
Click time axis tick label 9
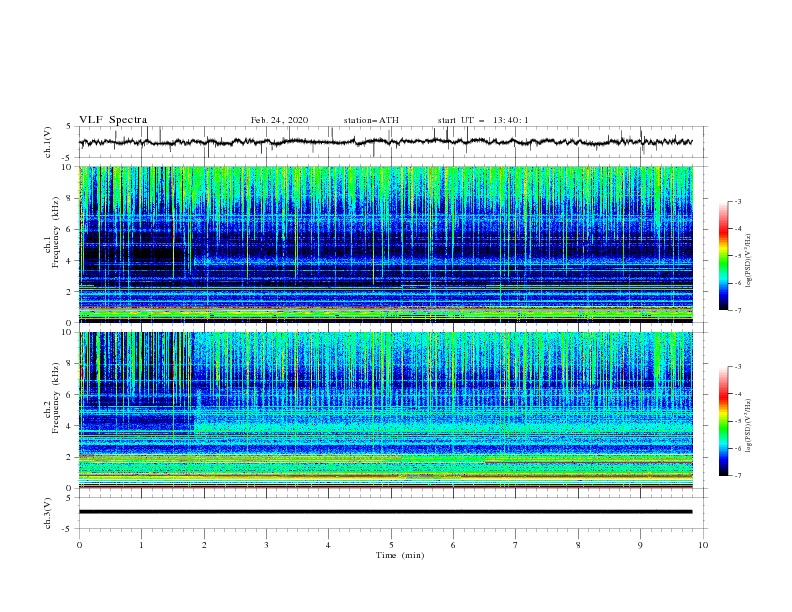click(640, 545)
